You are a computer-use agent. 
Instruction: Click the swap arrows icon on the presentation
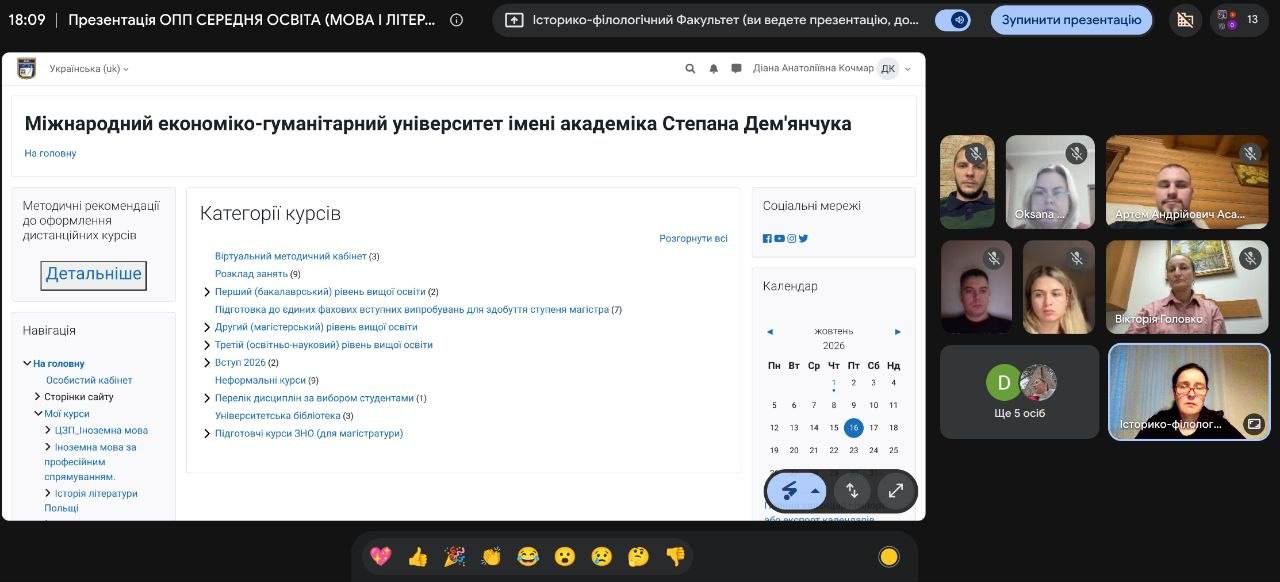tap(852, 491)
